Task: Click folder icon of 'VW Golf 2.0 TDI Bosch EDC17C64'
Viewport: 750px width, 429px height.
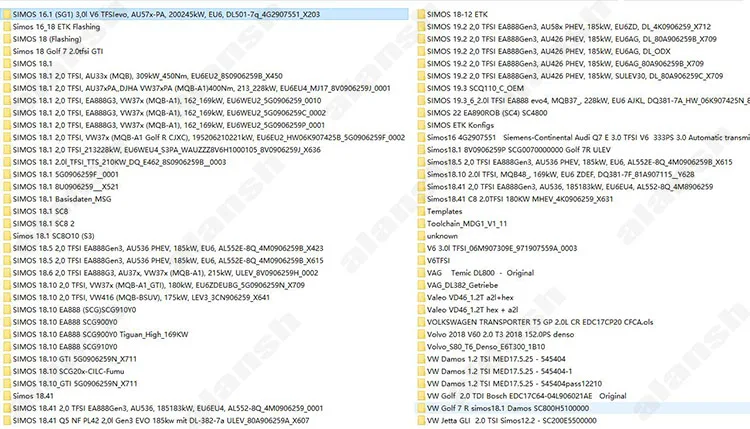Action: click(421, 396)
